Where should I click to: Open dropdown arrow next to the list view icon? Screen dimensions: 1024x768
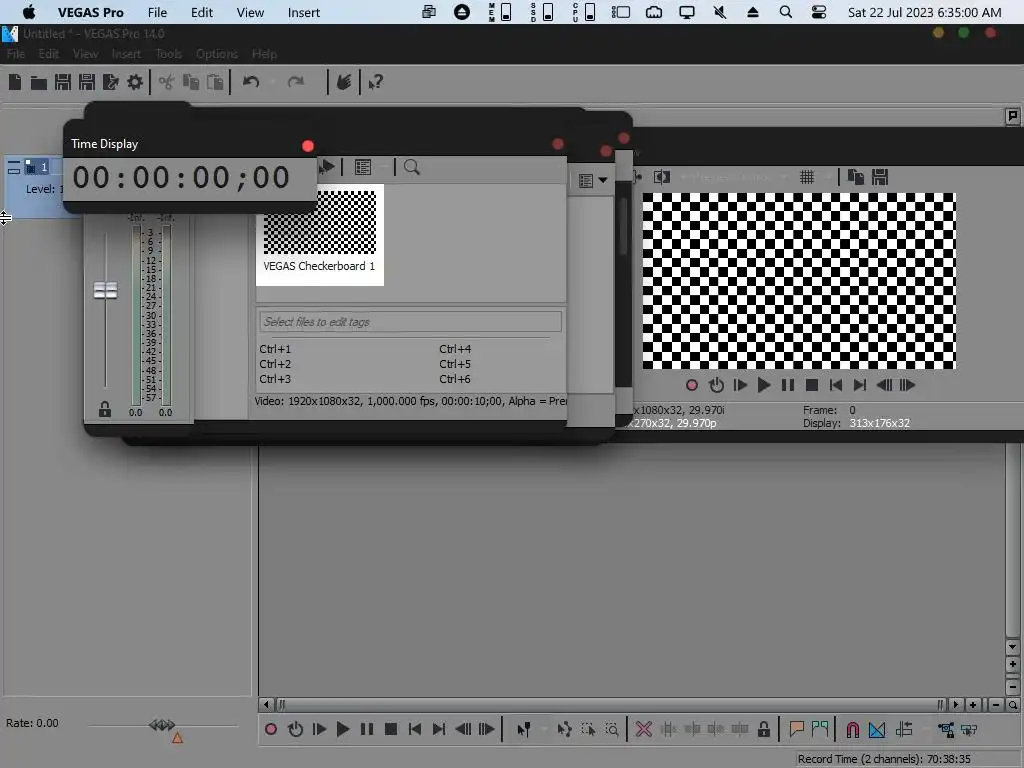[602, 180]
